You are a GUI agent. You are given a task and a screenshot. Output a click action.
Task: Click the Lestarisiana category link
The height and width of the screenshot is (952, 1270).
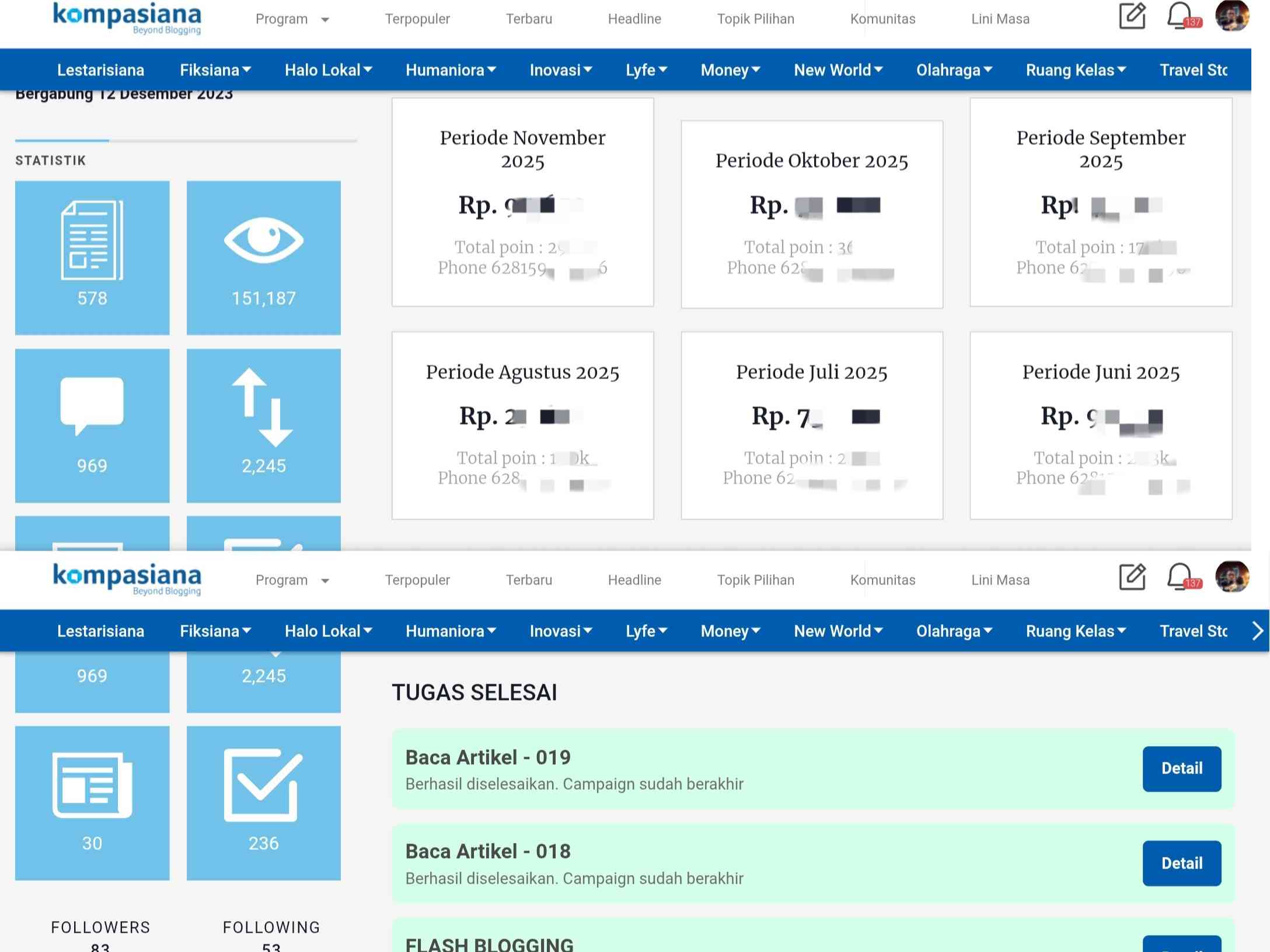100,69
